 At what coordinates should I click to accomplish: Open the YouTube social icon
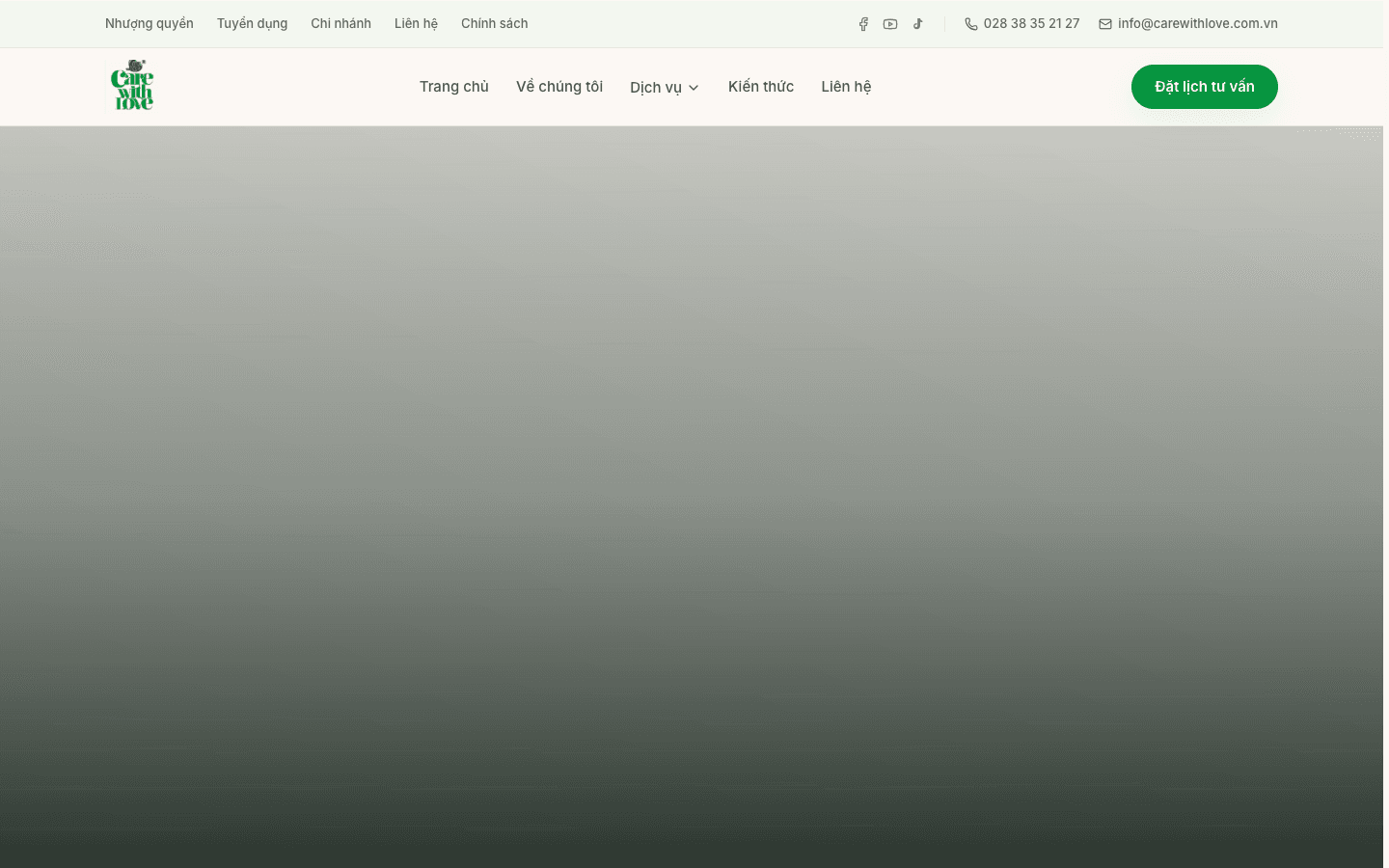(x=890, y=24)
